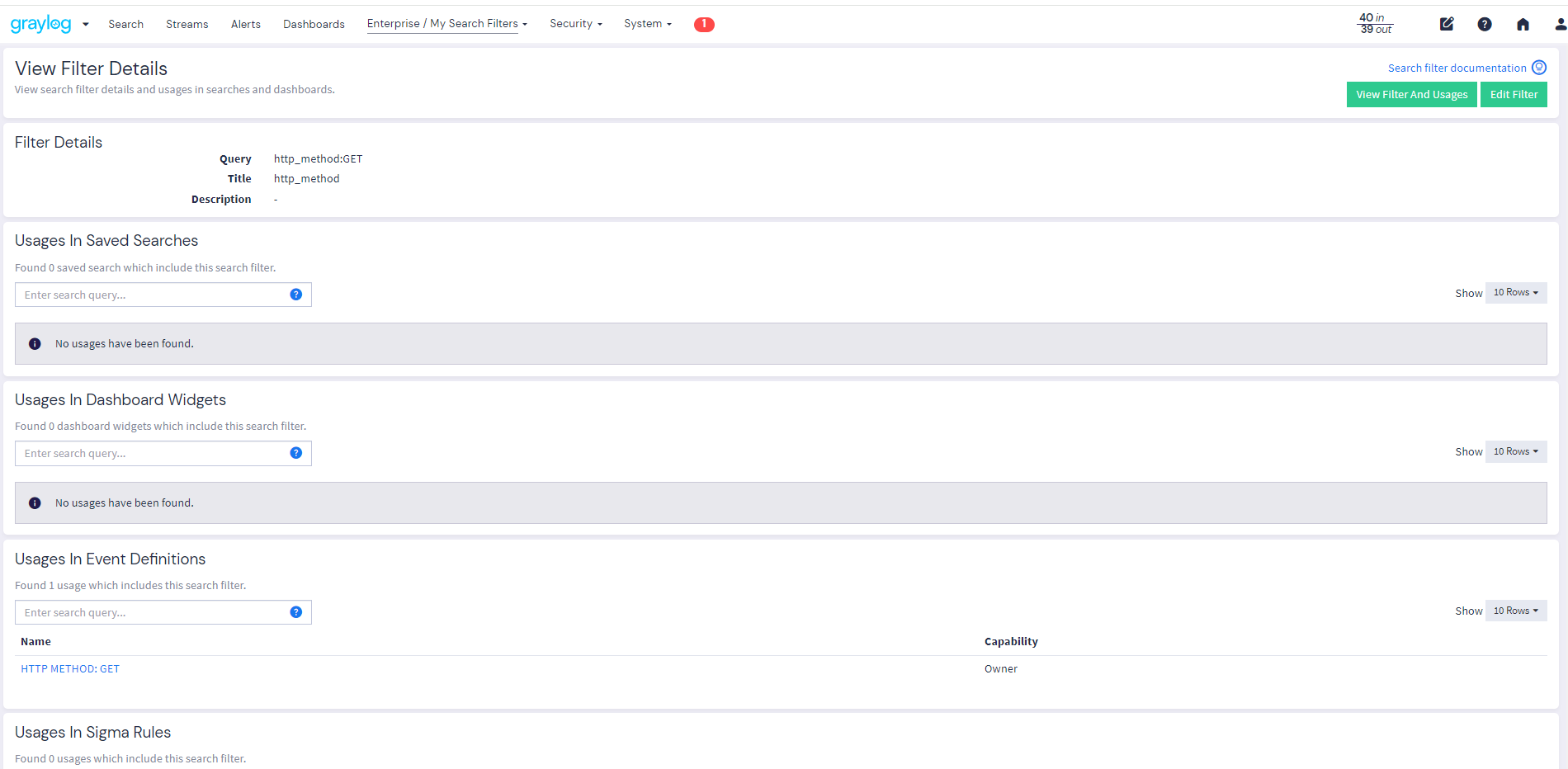Open the System menu
Image resolution: width=1568 pixels, height=769 pixels.
647,23
